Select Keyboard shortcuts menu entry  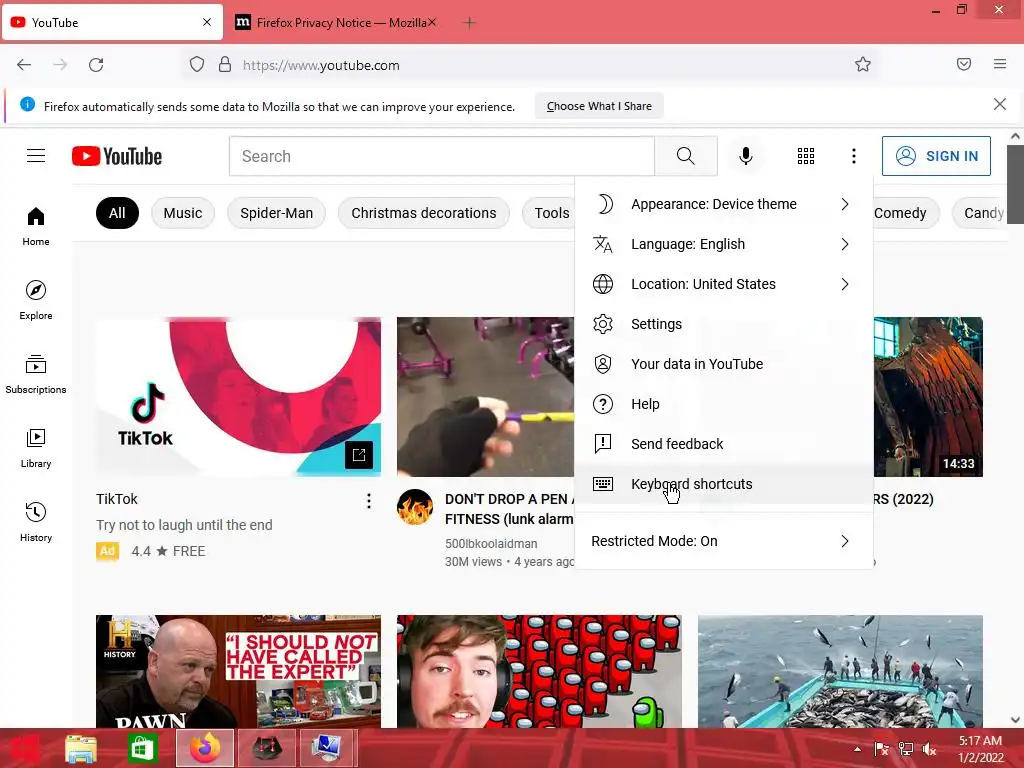tap(724, 484)
